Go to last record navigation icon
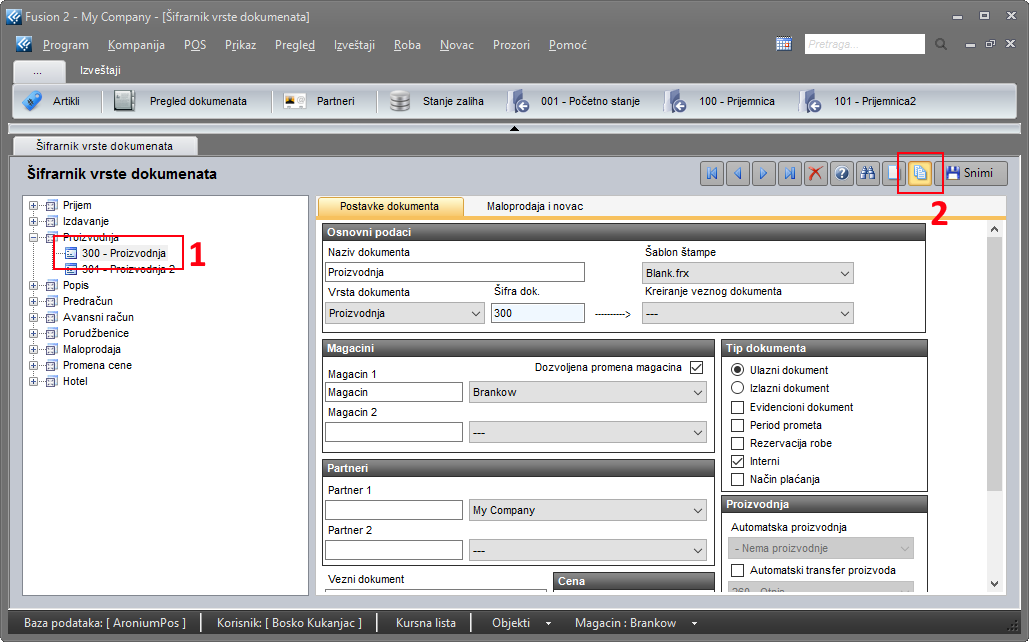The width and height of the screenshot is (1029, 642). click(x=789, y=173)
